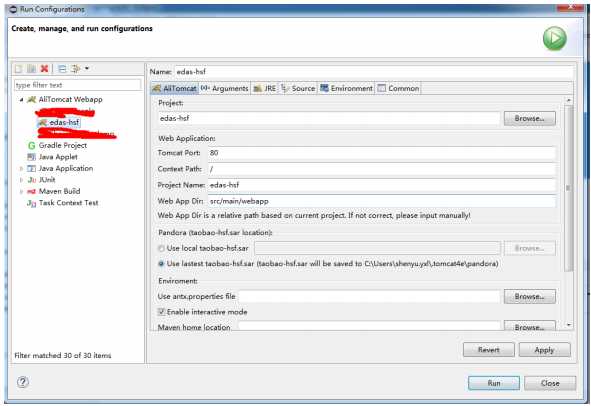Click the scroll down arrow in tab panel
Screen dimensions: 591x406
569,325
